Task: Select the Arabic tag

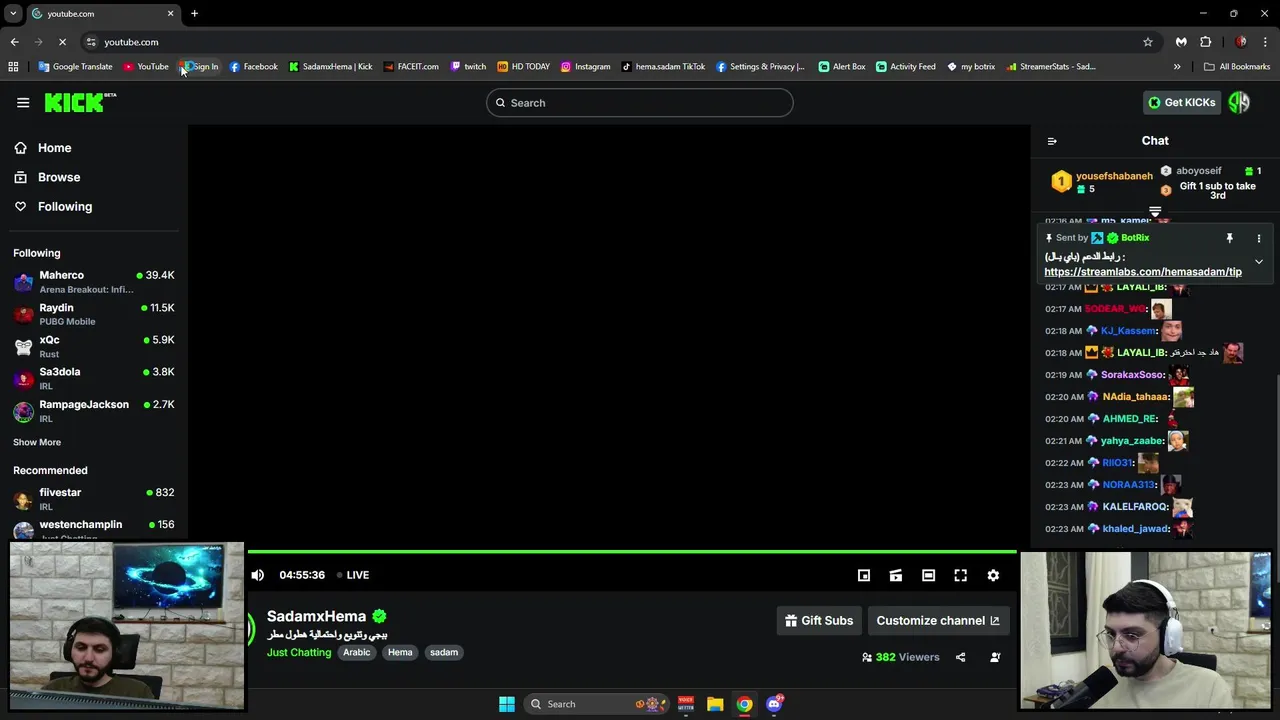Action: point(357,652)
